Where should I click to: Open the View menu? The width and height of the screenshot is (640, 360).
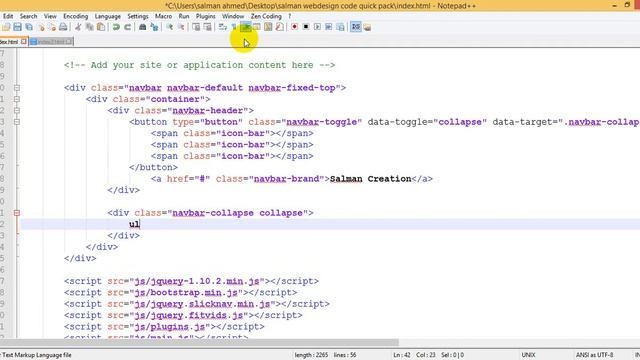click(x=50, y=16)
